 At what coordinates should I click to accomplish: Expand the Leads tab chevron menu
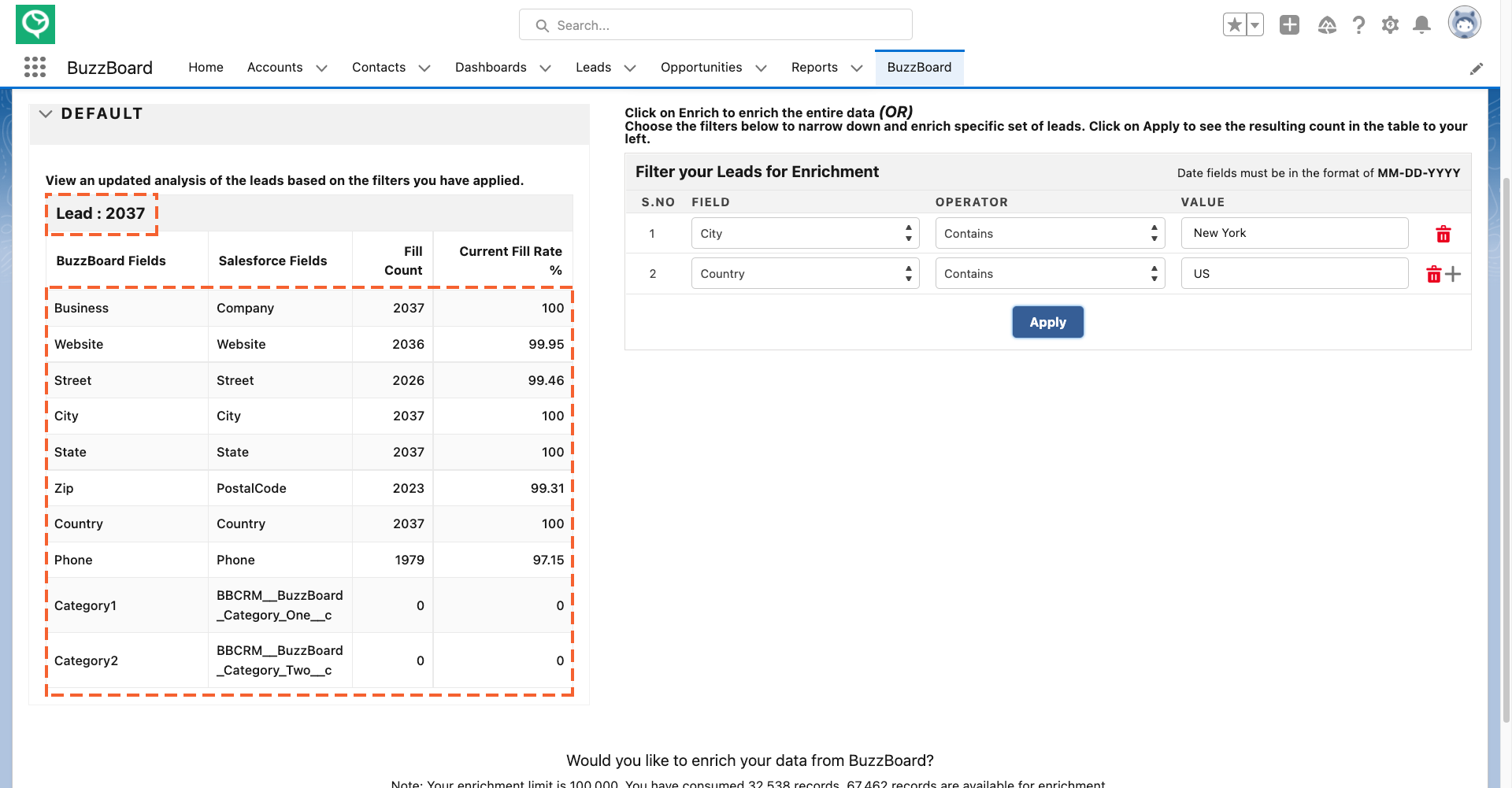[x=630, y=68]
